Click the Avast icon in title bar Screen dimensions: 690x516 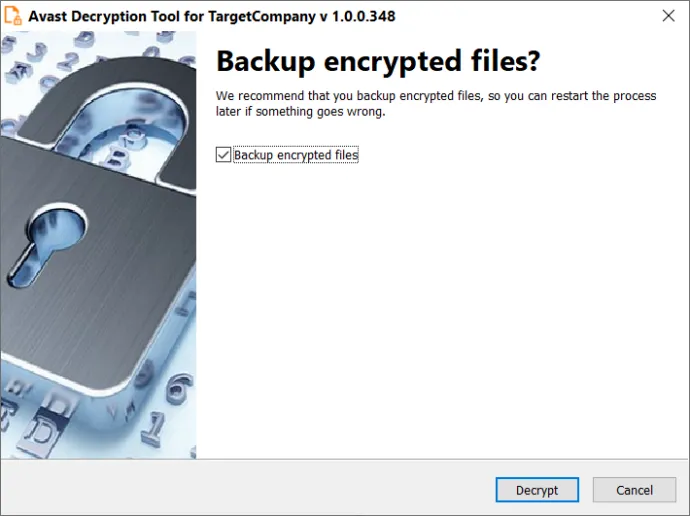click(14, 15)
